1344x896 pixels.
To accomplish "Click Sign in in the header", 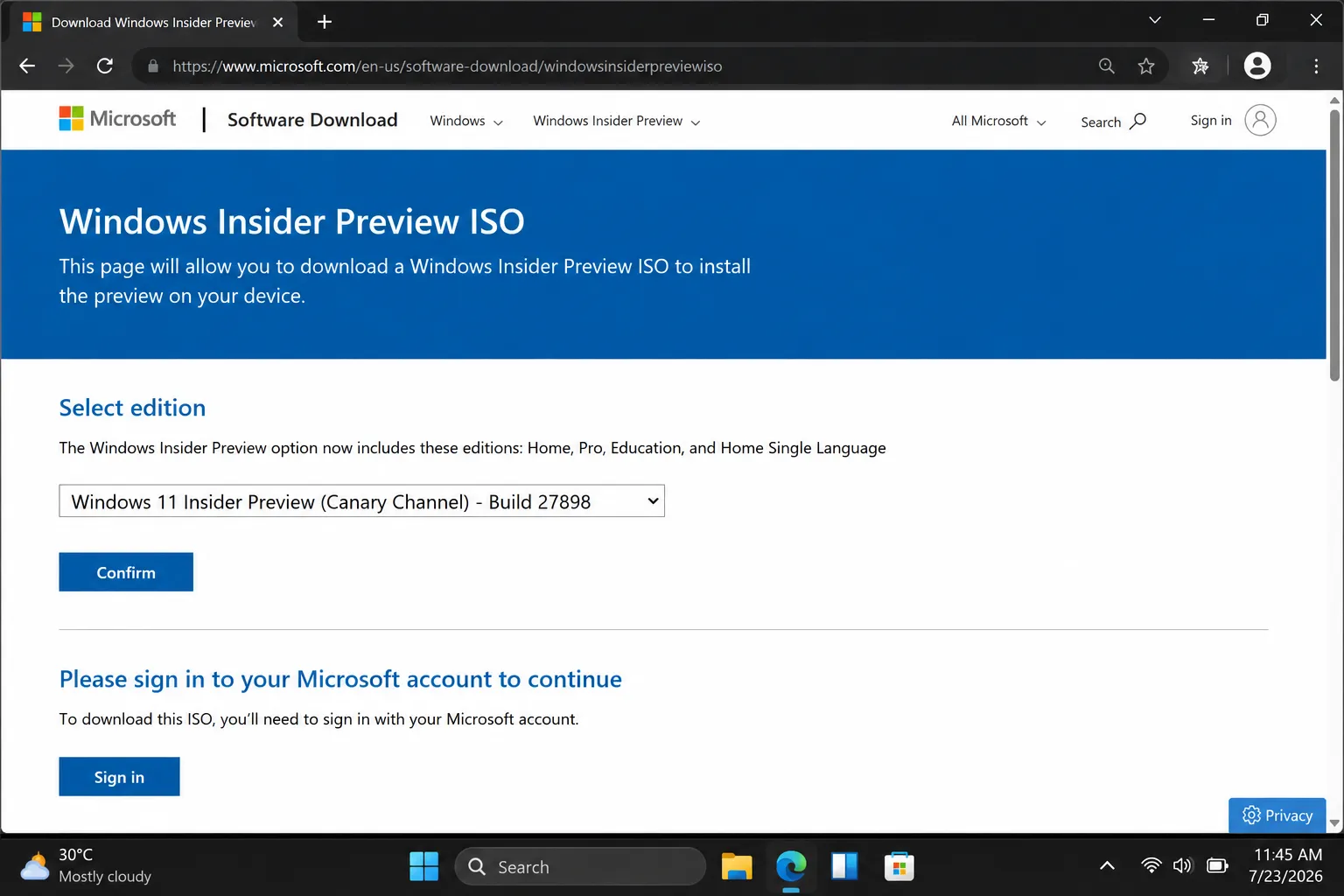I will (1211, 121).
